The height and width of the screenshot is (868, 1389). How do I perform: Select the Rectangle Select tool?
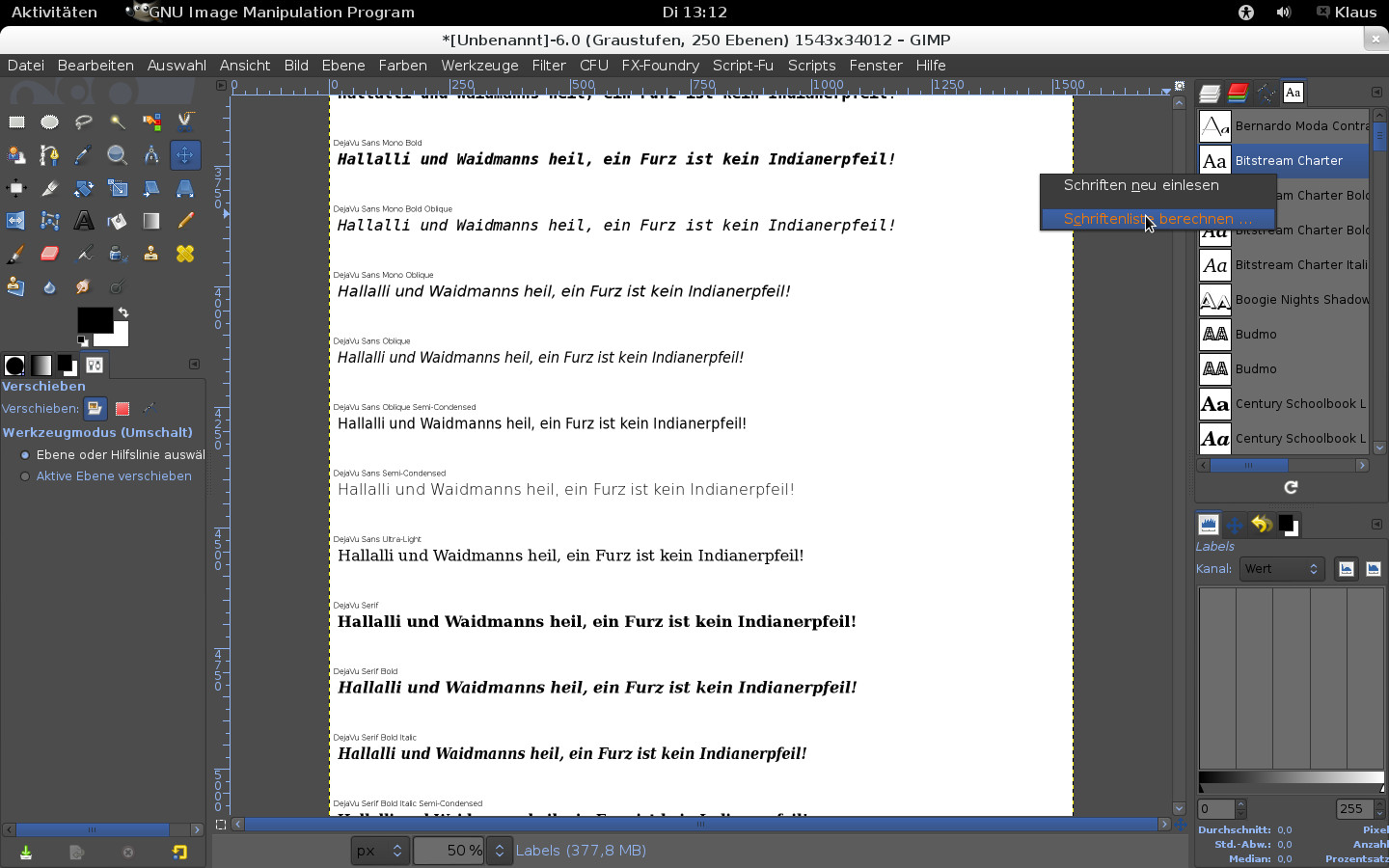coord(16,122)
